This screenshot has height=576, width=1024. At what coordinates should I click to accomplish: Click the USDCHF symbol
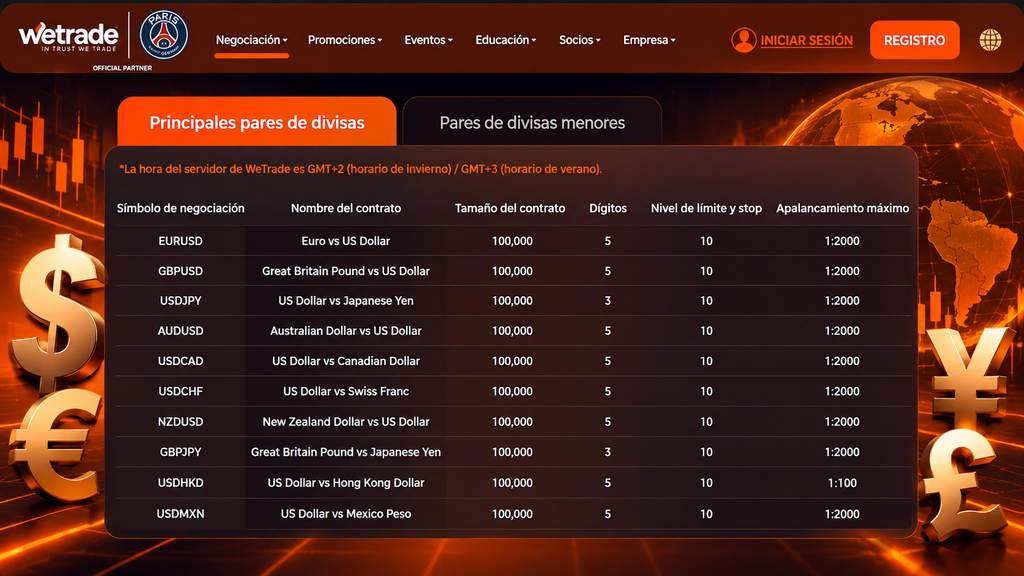coord(180,391)
